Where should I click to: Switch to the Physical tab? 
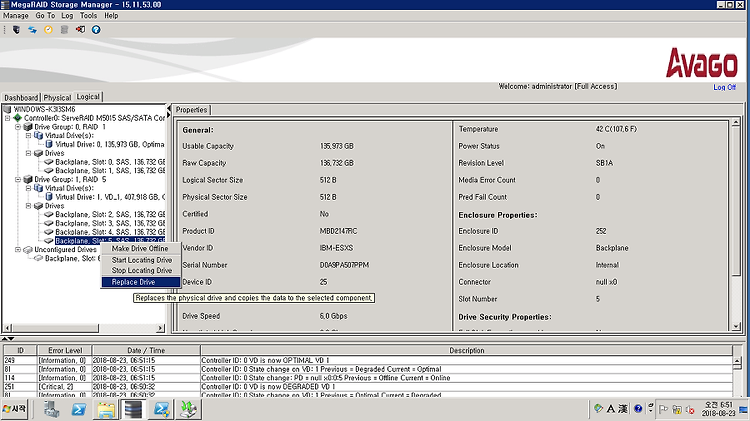click(57, 97)
